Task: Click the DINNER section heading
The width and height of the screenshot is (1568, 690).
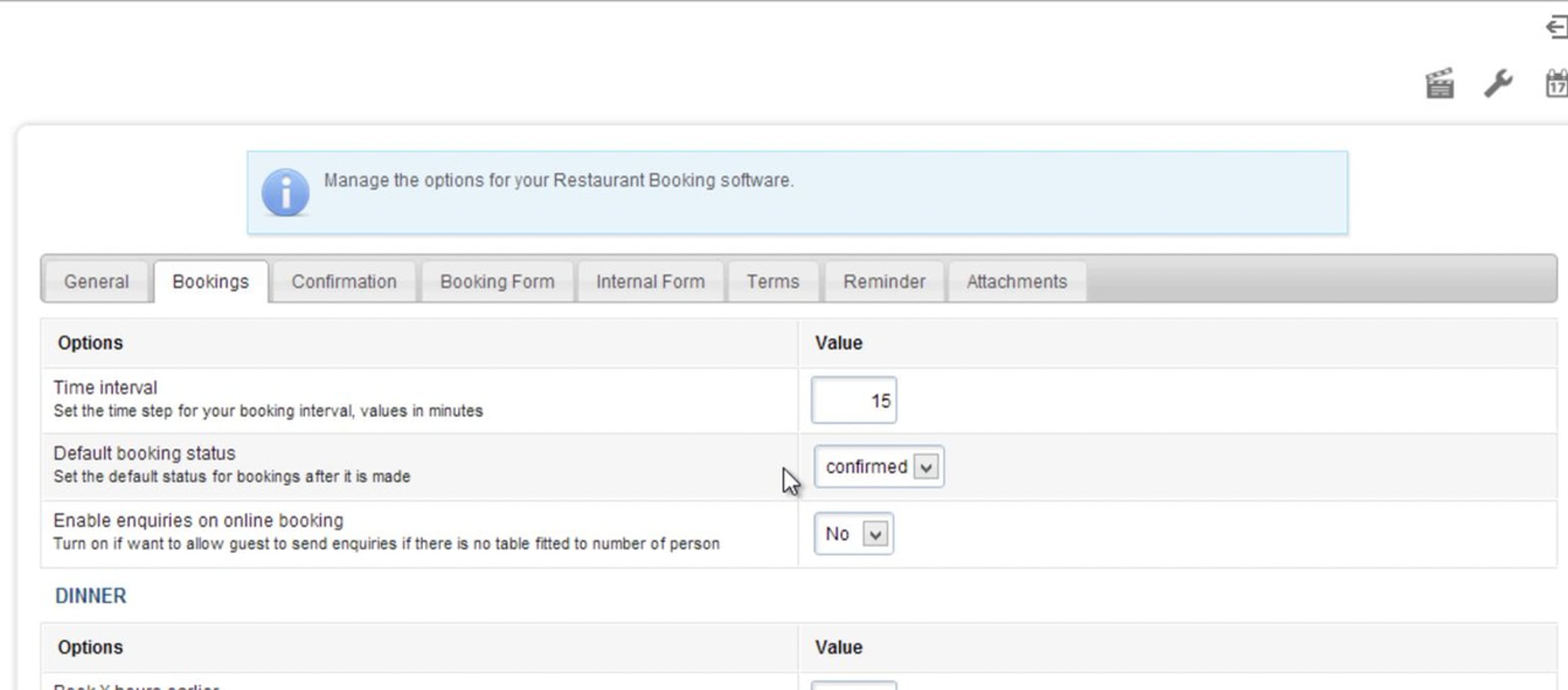Action: click(x=91, y=596)
